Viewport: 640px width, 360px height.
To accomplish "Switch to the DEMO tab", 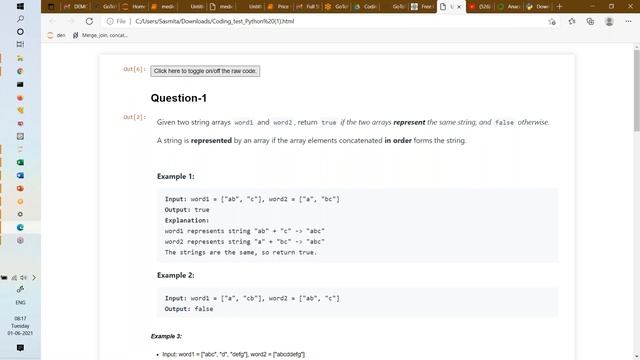I will [76, 7].
